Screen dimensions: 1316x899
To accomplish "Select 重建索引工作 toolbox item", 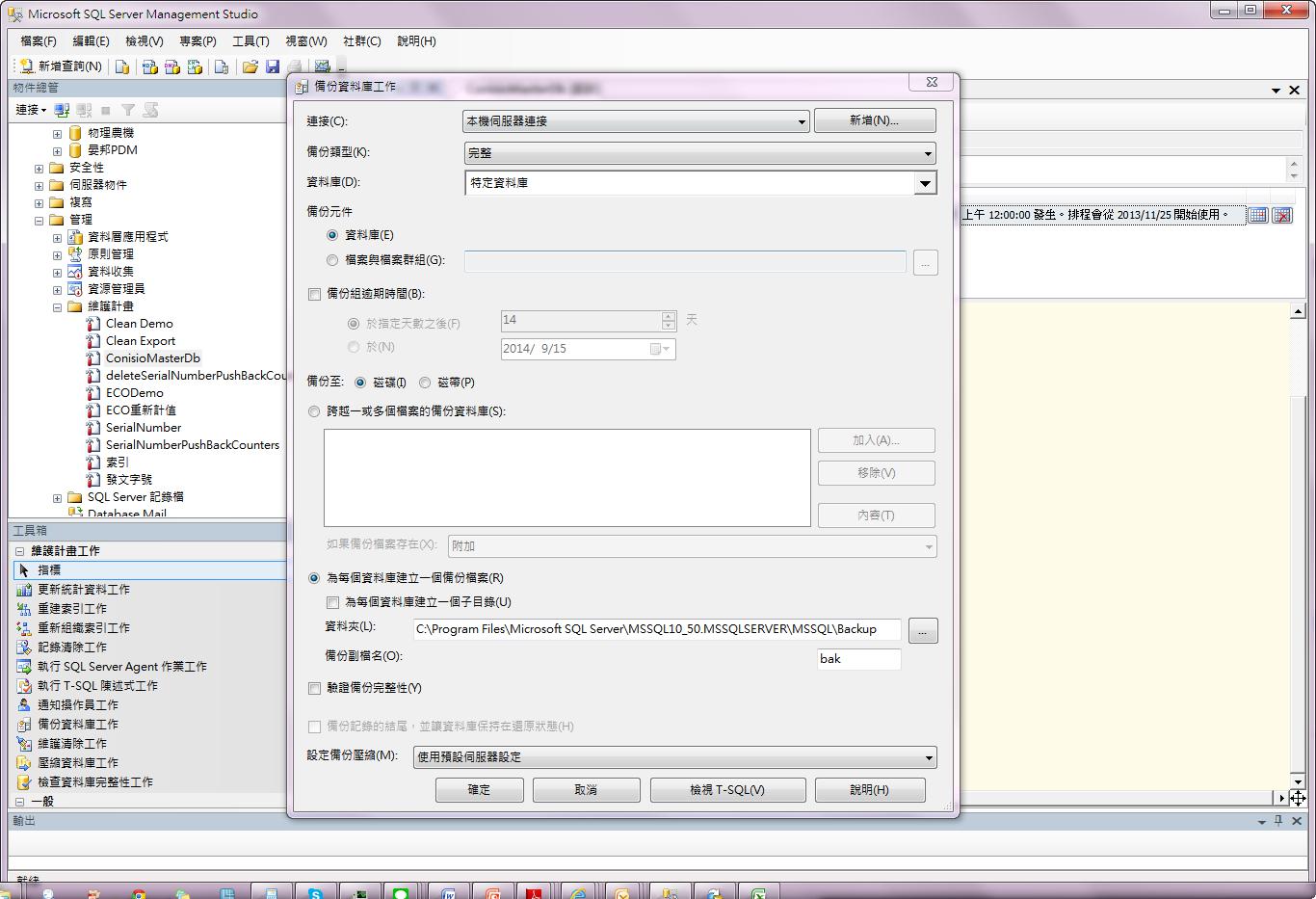I will pos(71,608).
